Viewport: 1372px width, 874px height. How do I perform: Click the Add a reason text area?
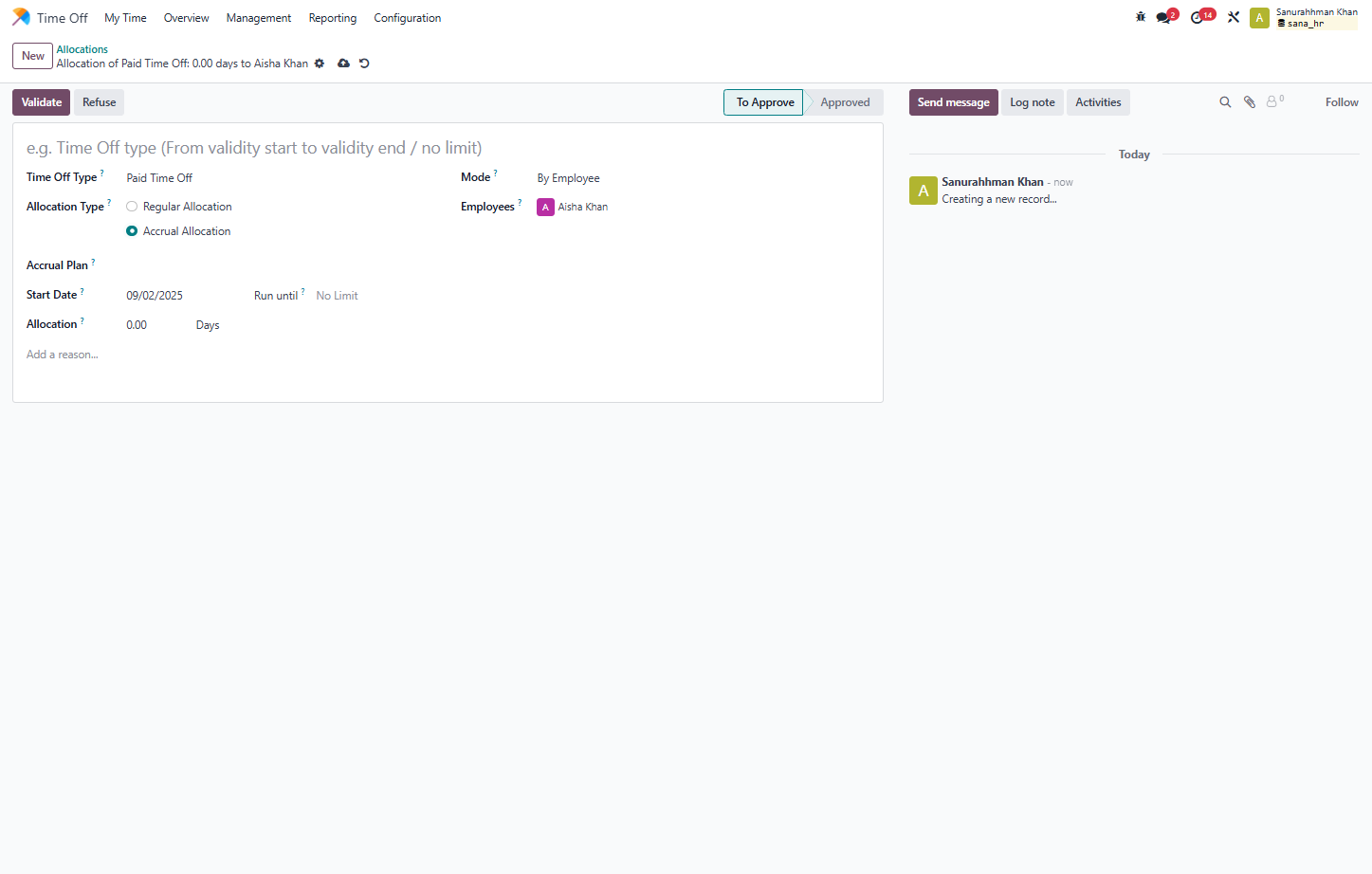click(x=448, y=355)
